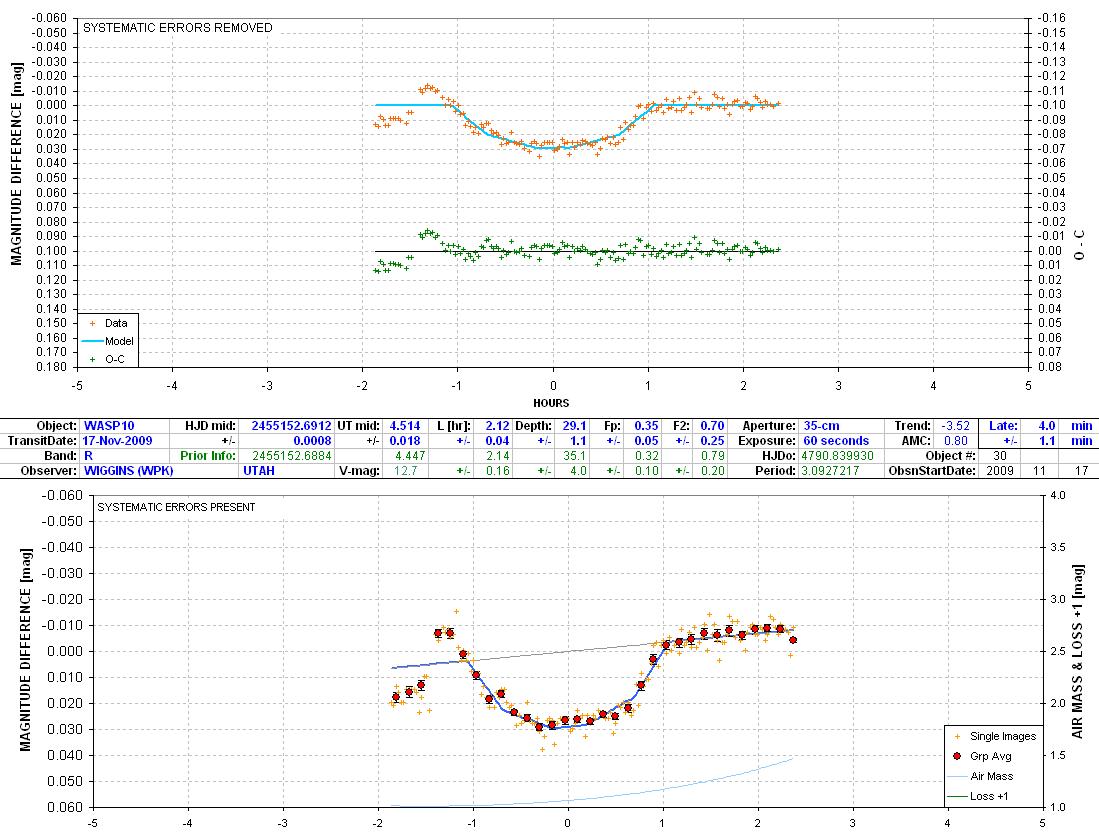Select the prior length value 2.14
1099x834 pixels.
(x=495, y=456)
